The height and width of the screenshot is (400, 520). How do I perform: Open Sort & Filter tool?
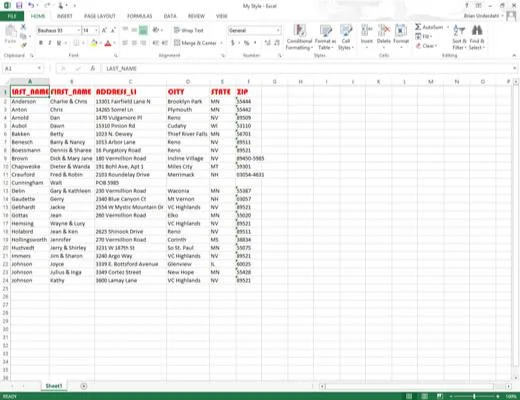[459, 37]
